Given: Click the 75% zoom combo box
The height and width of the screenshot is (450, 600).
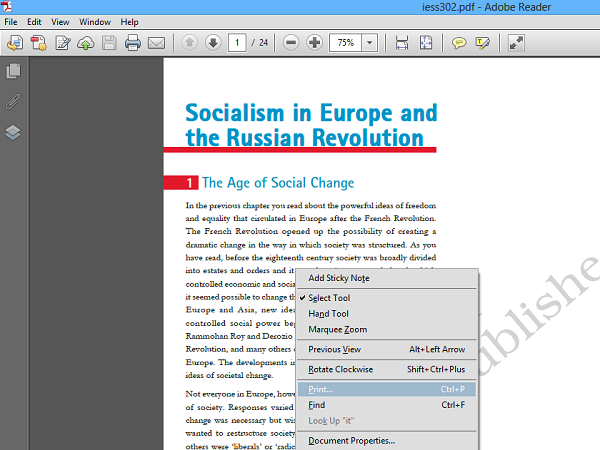Looking at the screenshot, I should [345, 43].
